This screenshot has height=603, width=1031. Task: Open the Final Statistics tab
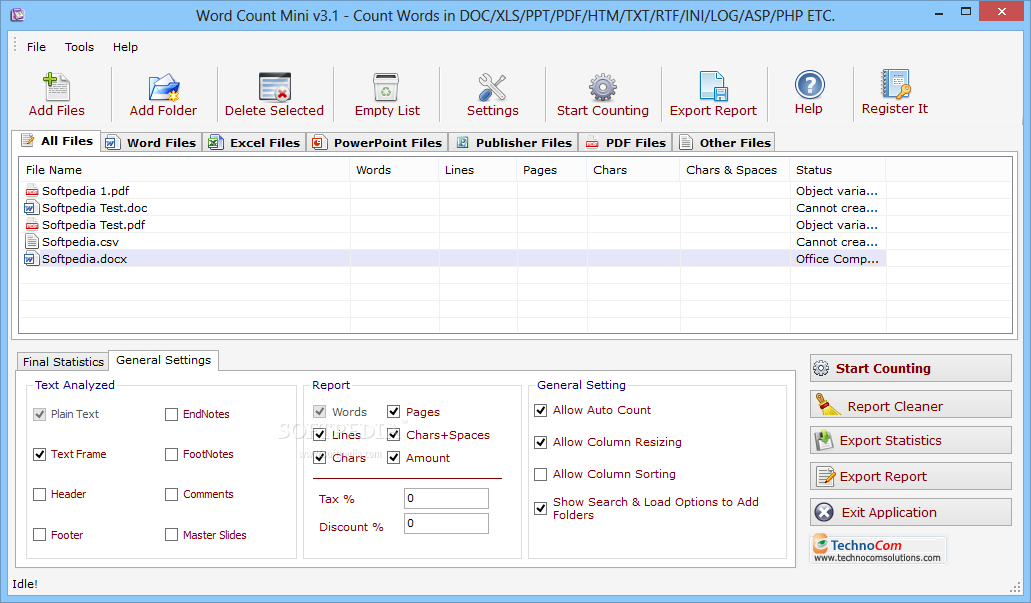pyautogui.click(x=63, y=362)
